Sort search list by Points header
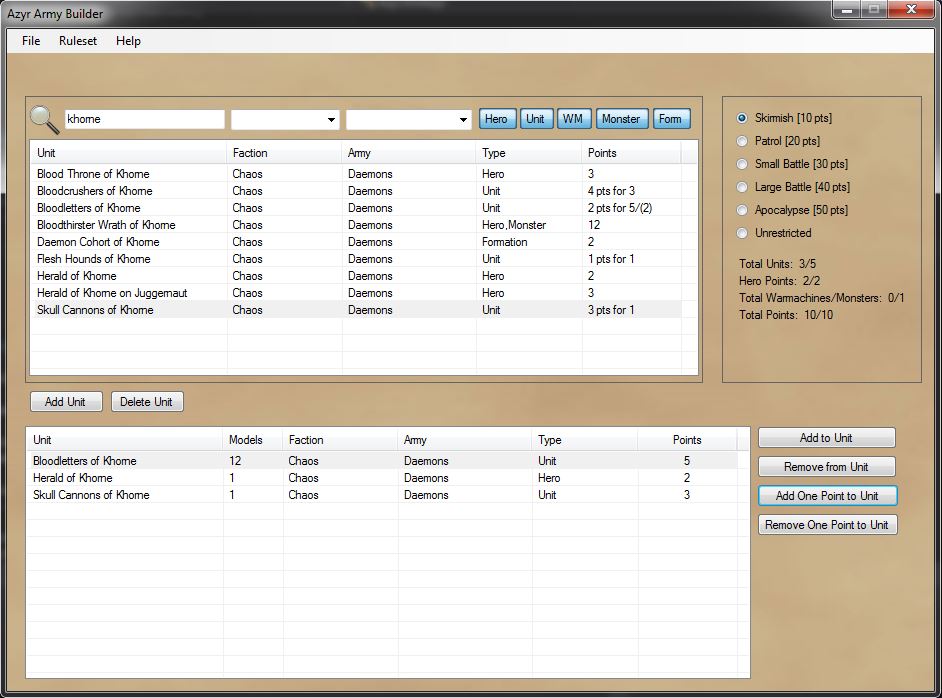942x698 pixels. tap(631, 153)
